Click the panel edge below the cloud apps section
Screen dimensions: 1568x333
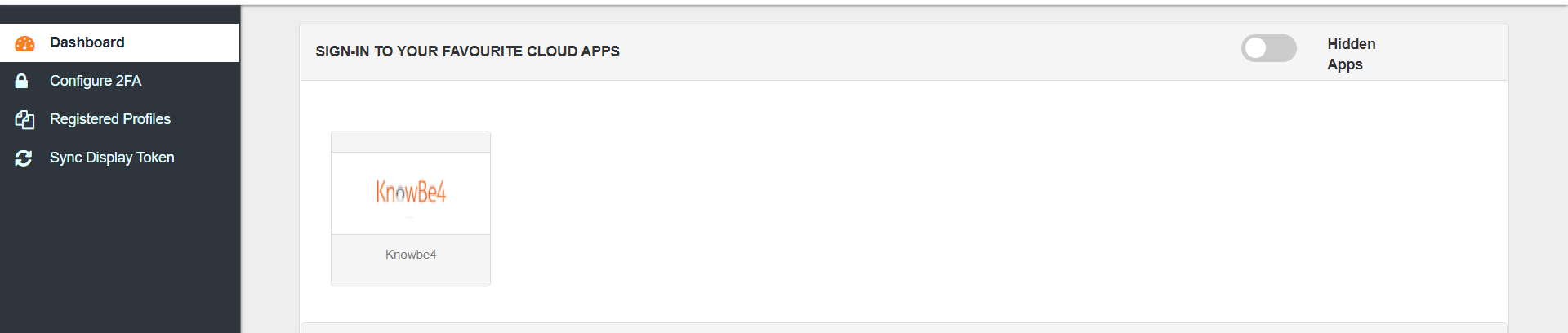pos(898,327)
